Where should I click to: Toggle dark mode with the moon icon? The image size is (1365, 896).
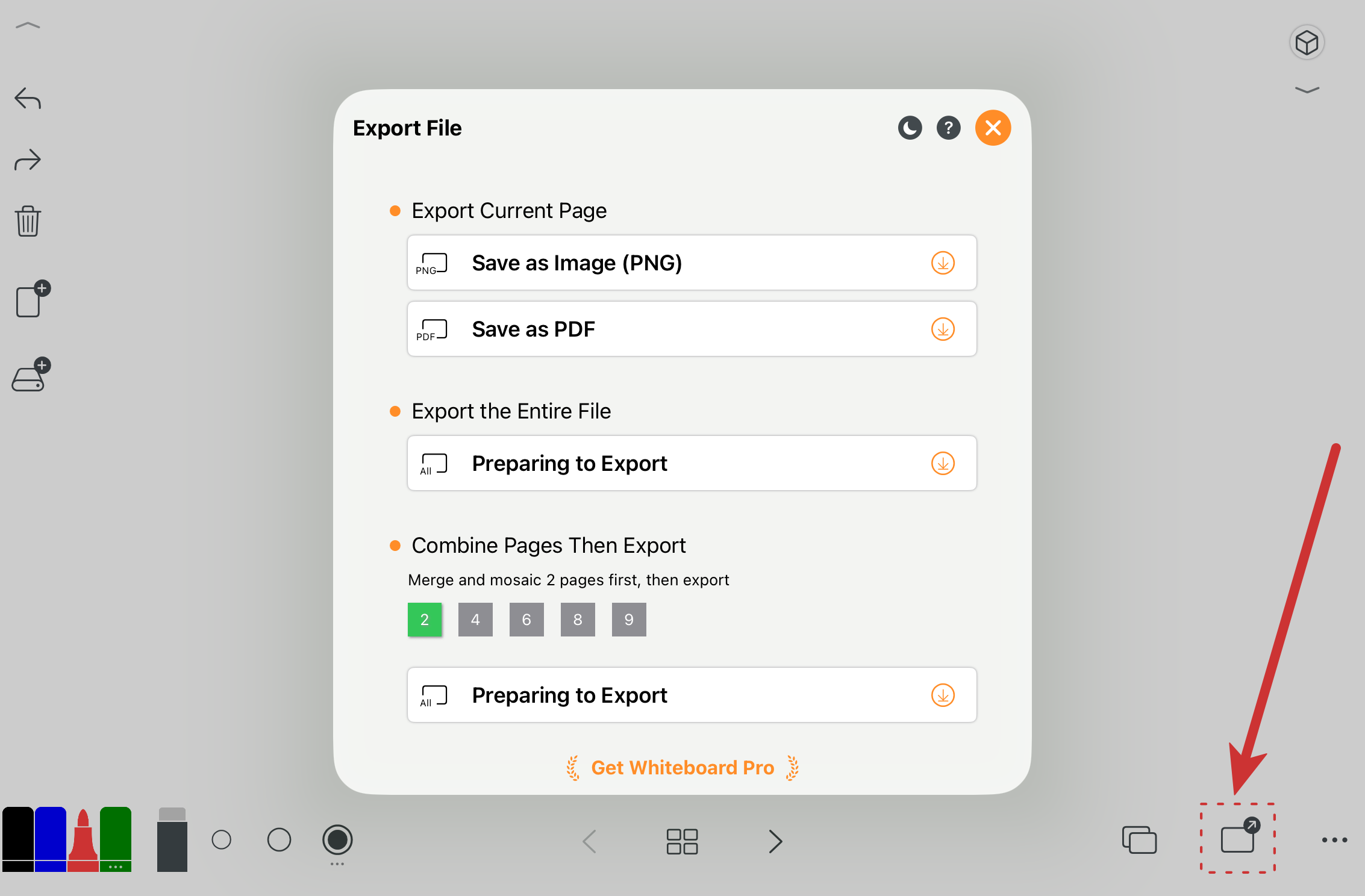point(910,128)
